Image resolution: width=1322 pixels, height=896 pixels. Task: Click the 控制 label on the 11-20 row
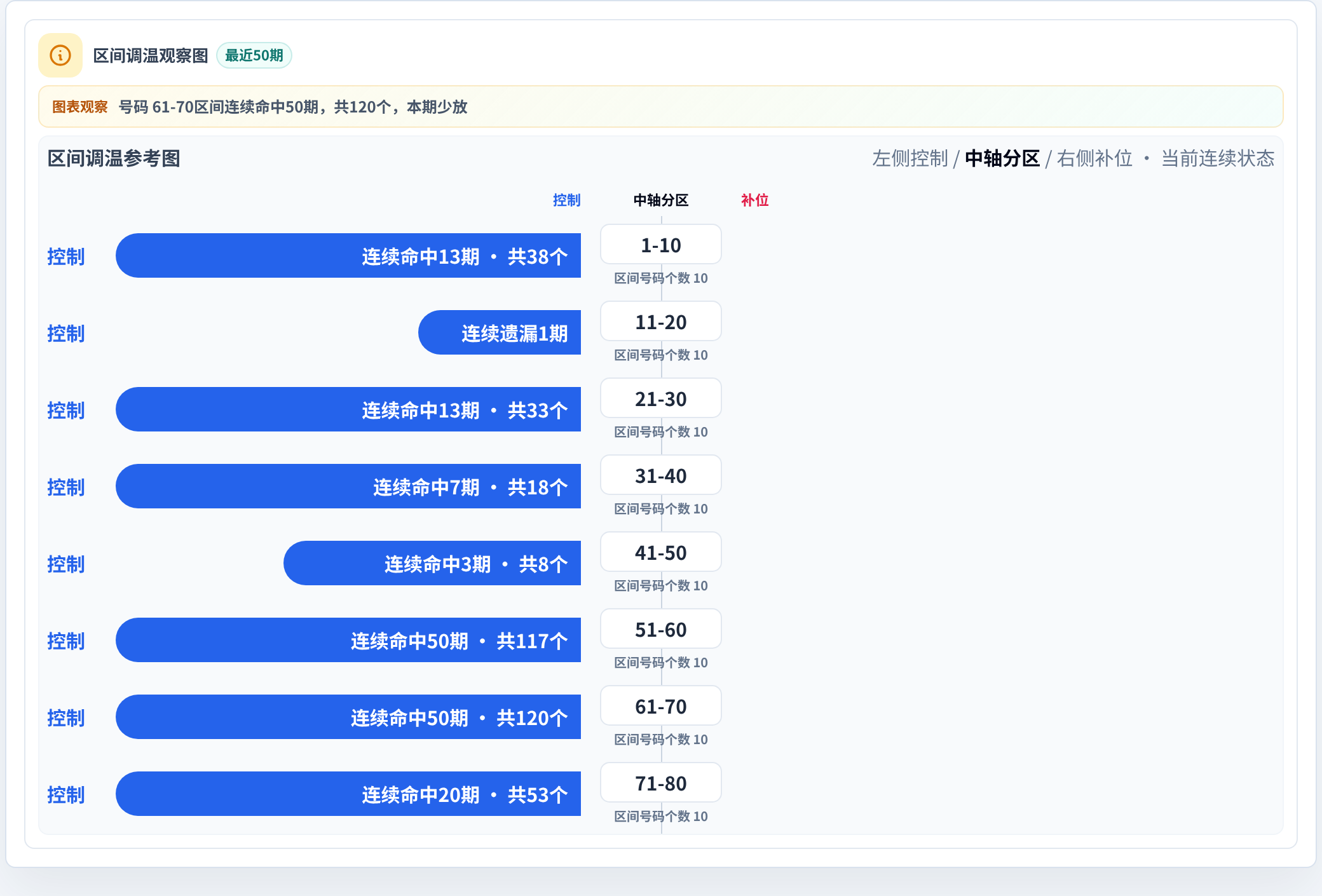click(66, 334)
